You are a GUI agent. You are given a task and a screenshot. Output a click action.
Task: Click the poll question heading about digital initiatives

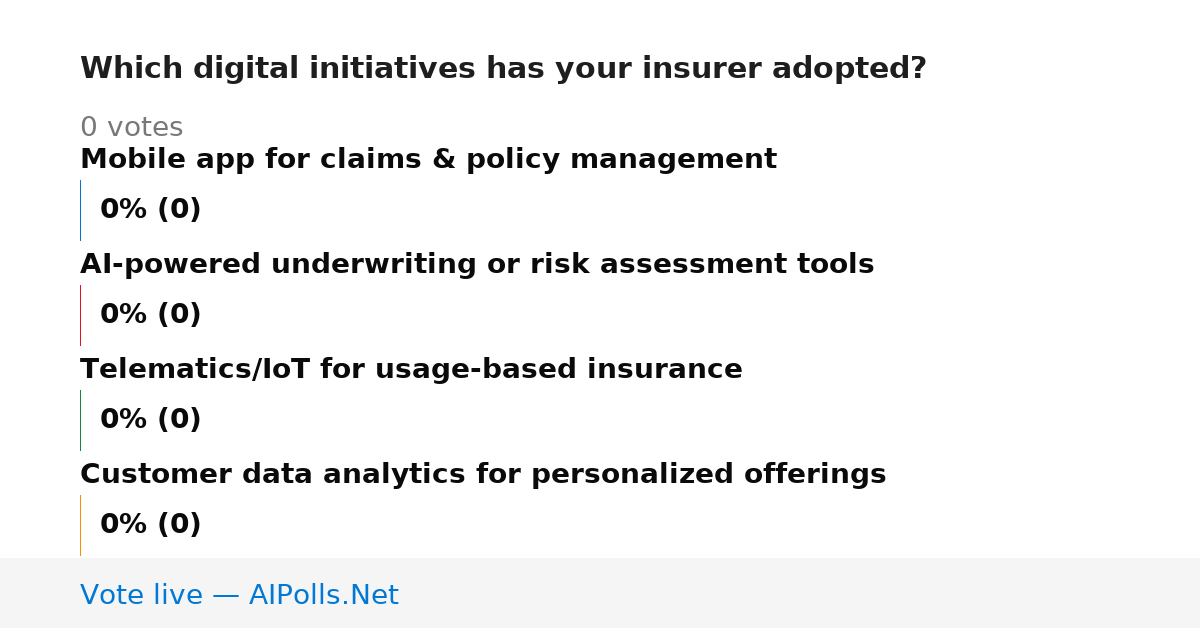point(503,69)
